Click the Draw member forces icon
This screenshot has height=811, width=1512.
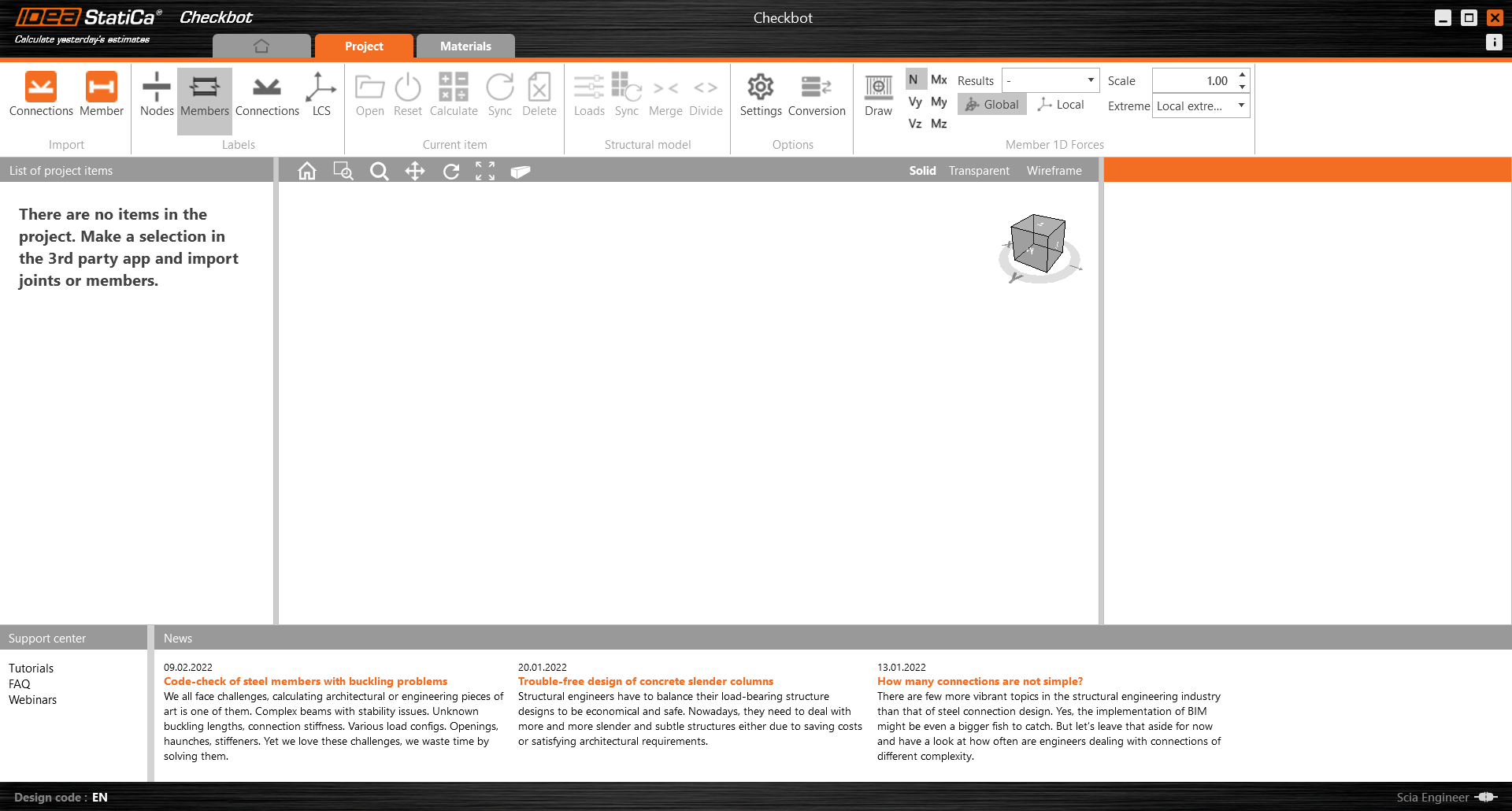click(x=878, y=94)
